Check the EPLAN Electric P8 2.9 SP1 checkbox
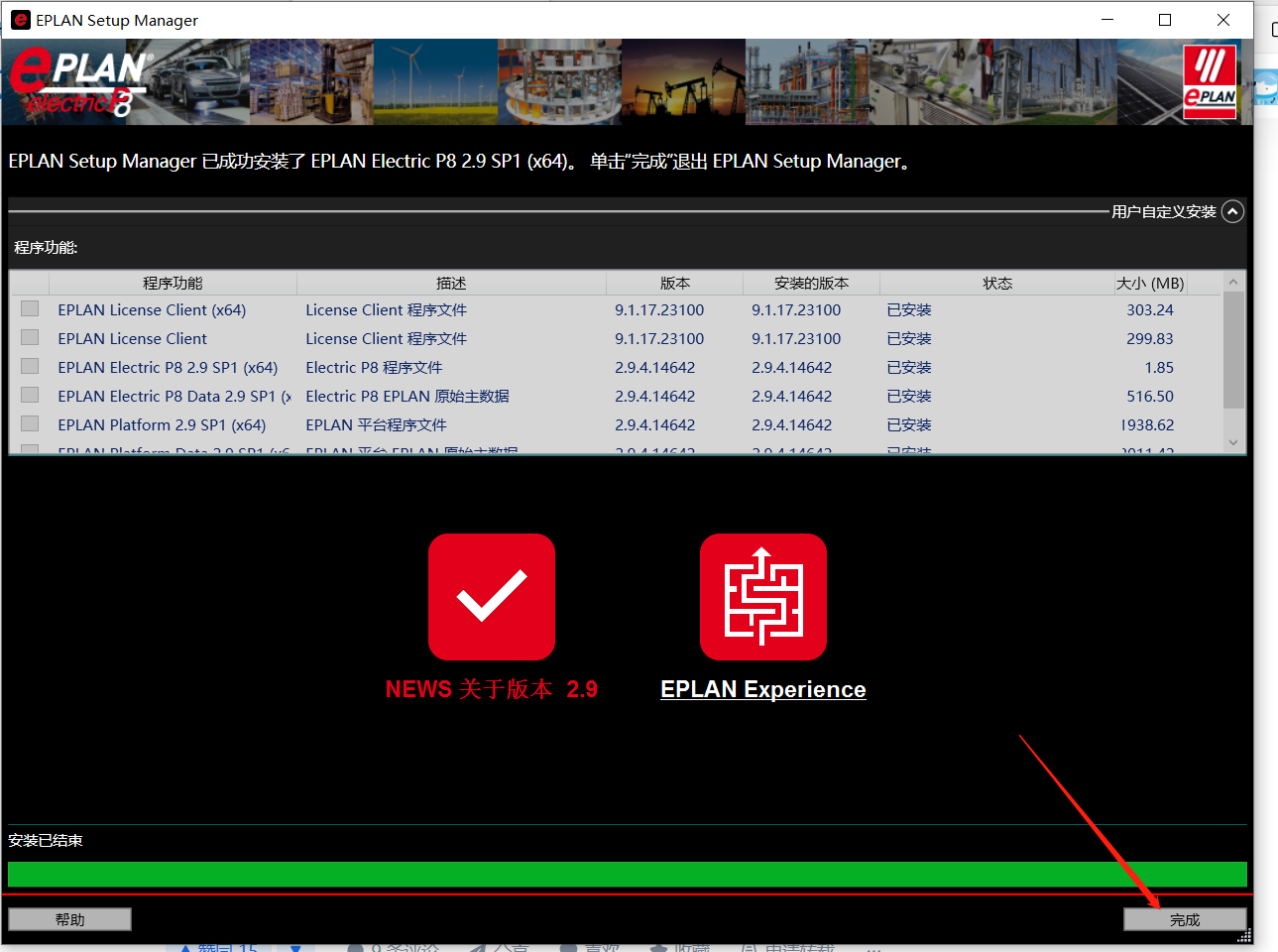 tap(30, 366)
